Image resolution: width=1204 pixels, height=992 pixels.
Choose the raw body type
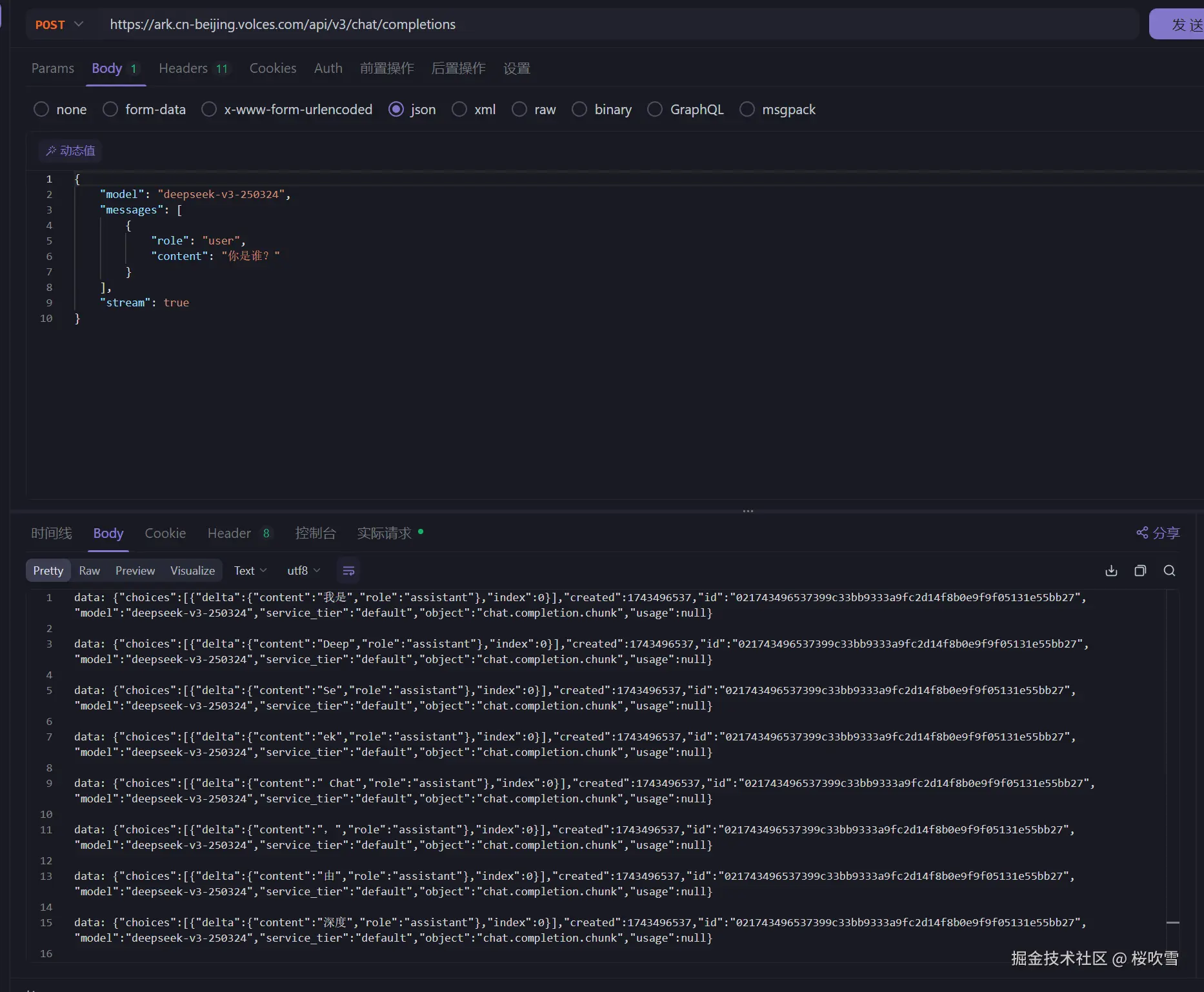point(534,110)
